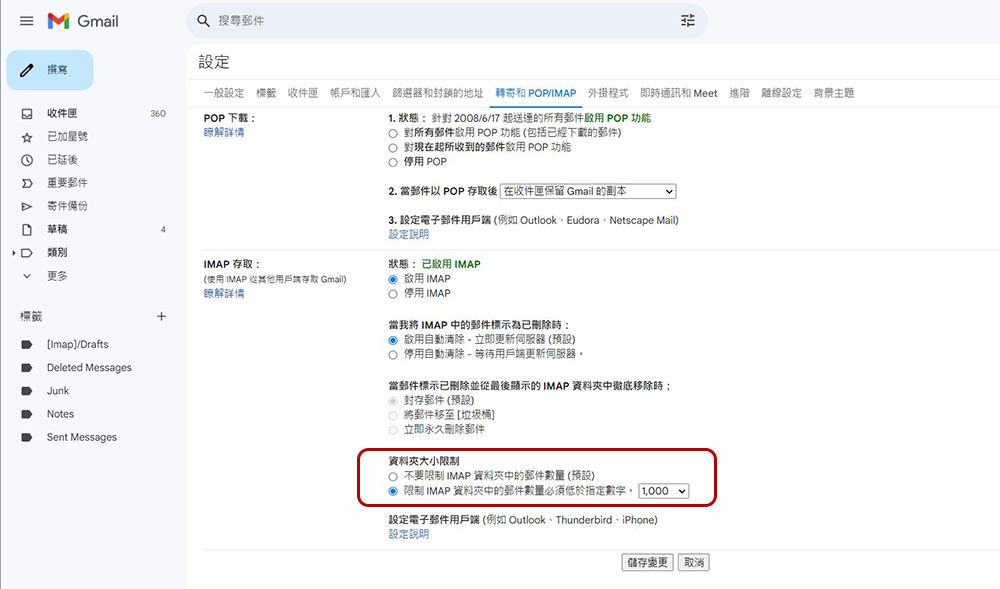
Task: Select 停用 IMAP radio
Action: point(393,294)
